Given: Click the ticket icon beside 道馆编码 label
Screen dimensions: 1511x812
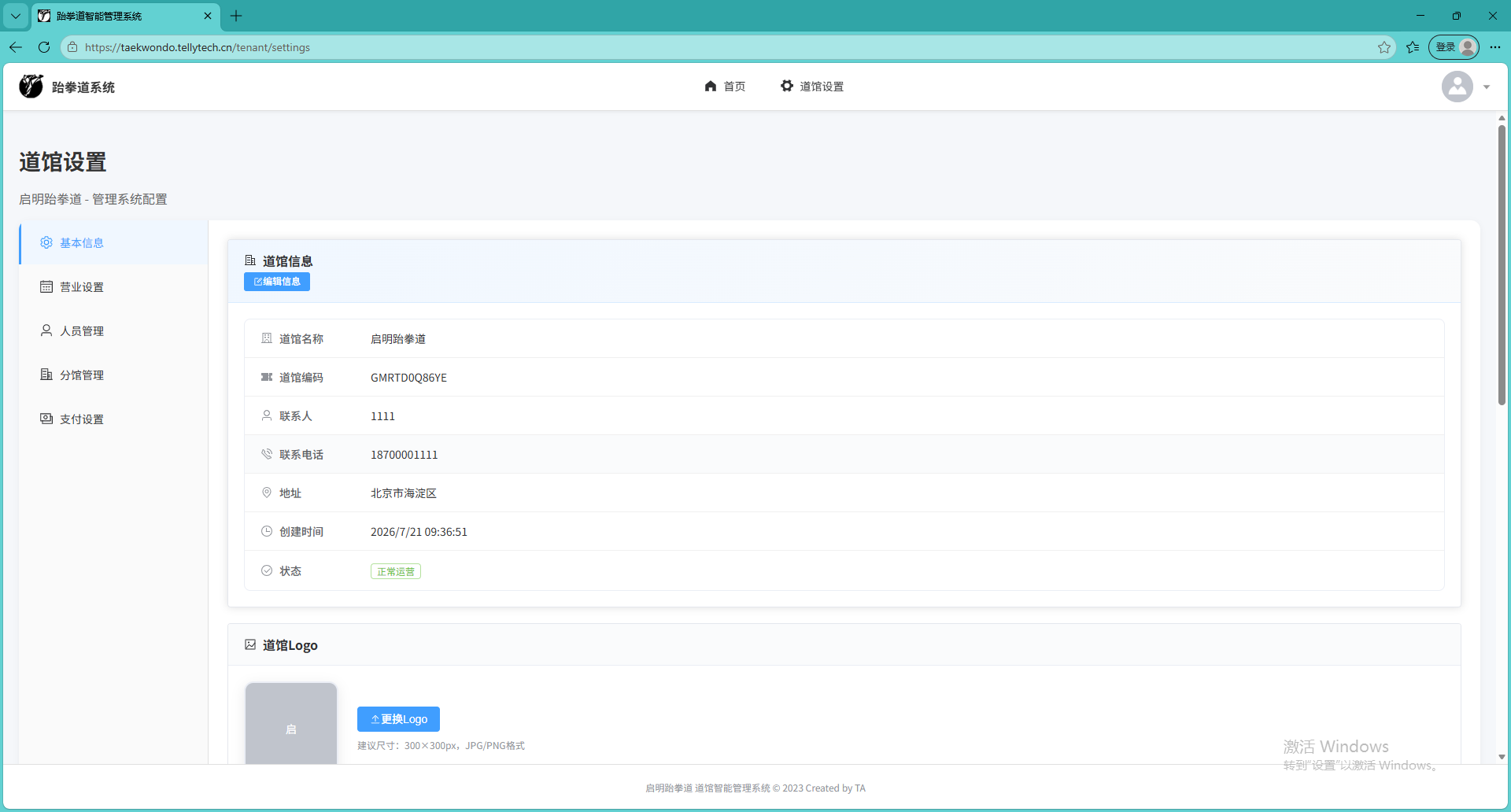Looking at the screenshot, I should coord(267,377).
